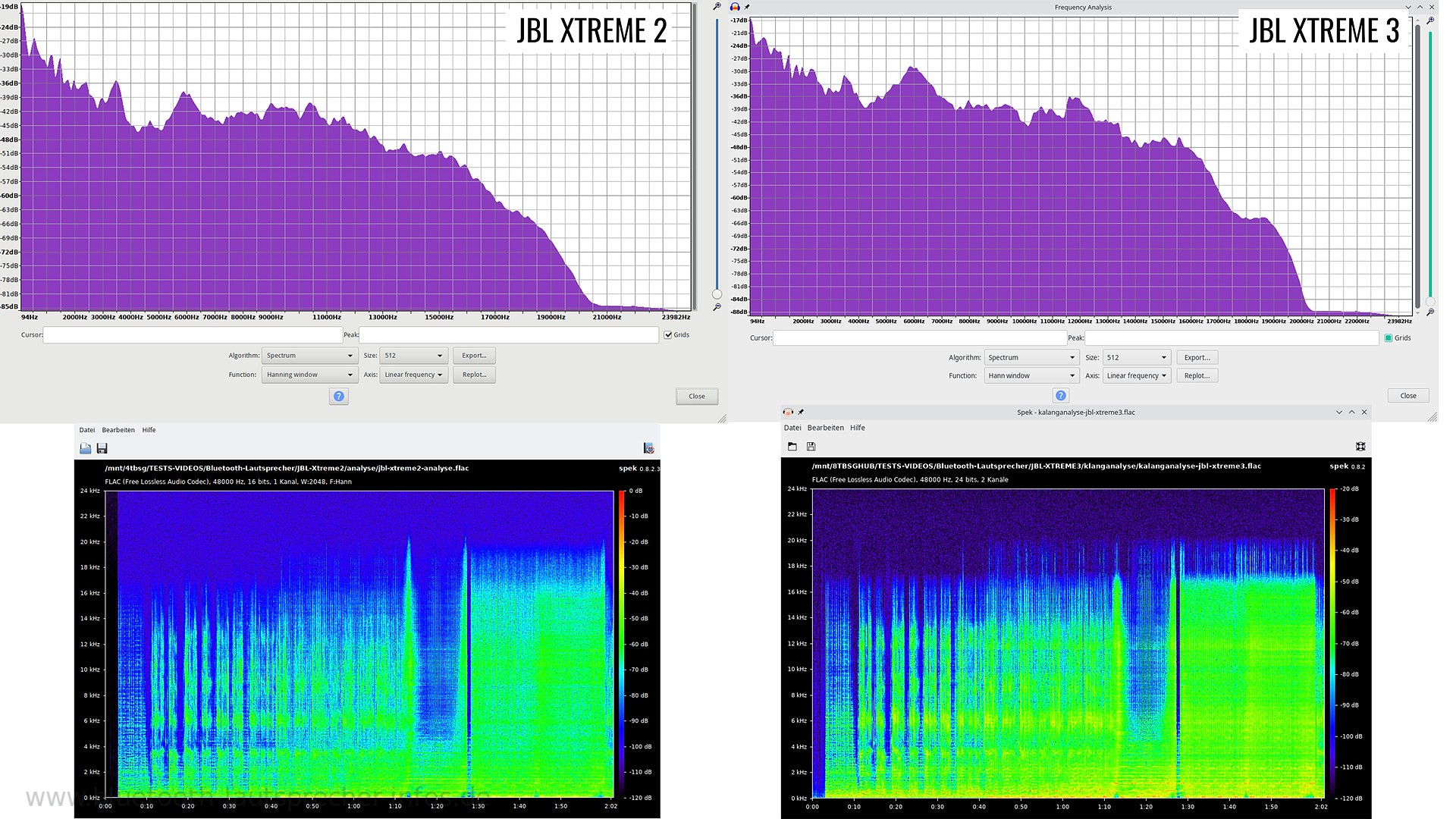Click 23982Hz axis label in Xtreme 2 graph
The height and width of the screenshot is (819, 1456).
(x=676, y=317)
